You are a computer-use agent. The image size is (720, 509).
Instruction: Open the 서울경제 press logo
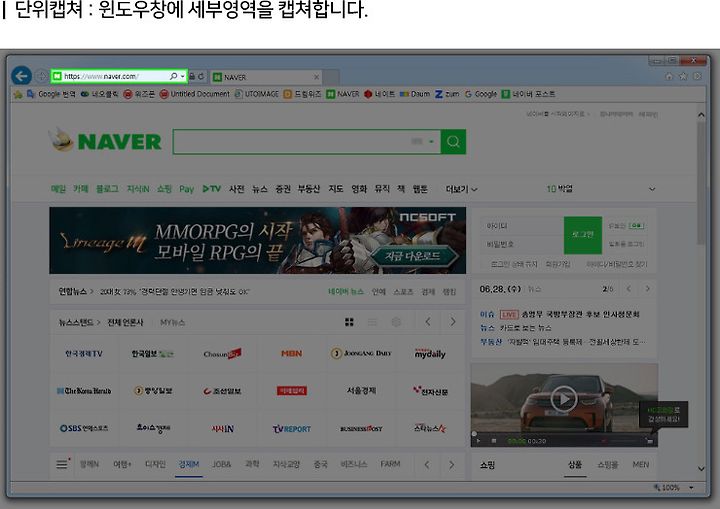coord(361,391)
